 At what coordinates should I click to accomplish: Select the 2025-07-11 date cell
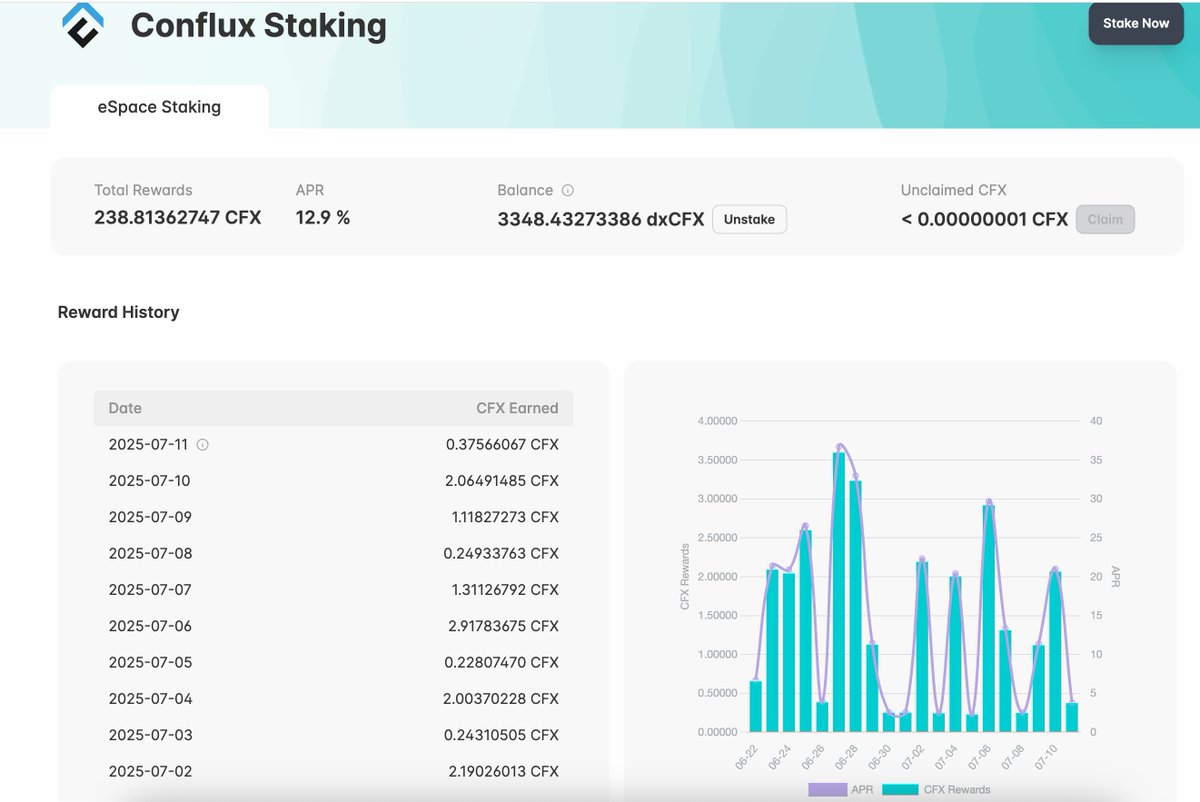click(x=149, y=444)
